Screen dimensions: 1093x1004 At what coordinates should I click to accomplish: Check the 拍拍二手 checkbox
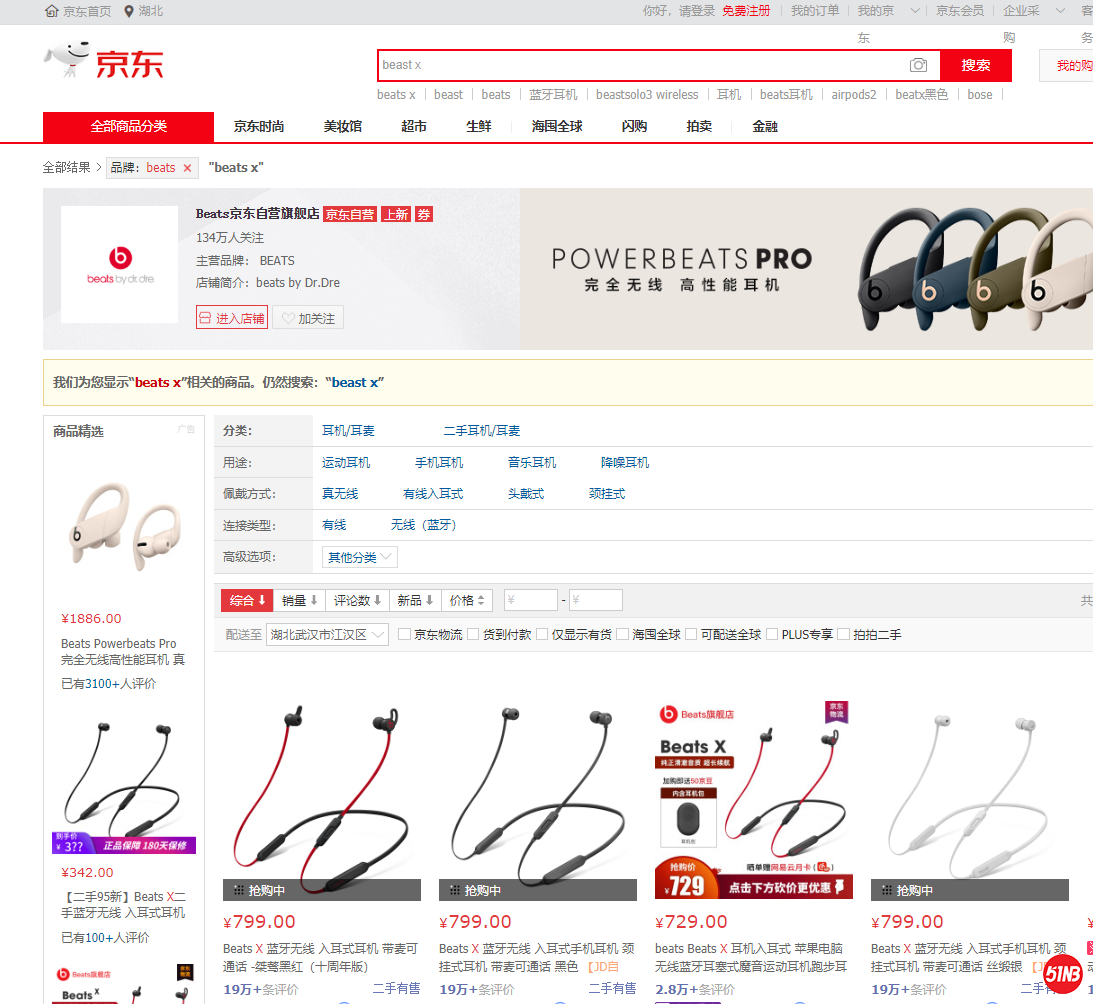point(843,634)
